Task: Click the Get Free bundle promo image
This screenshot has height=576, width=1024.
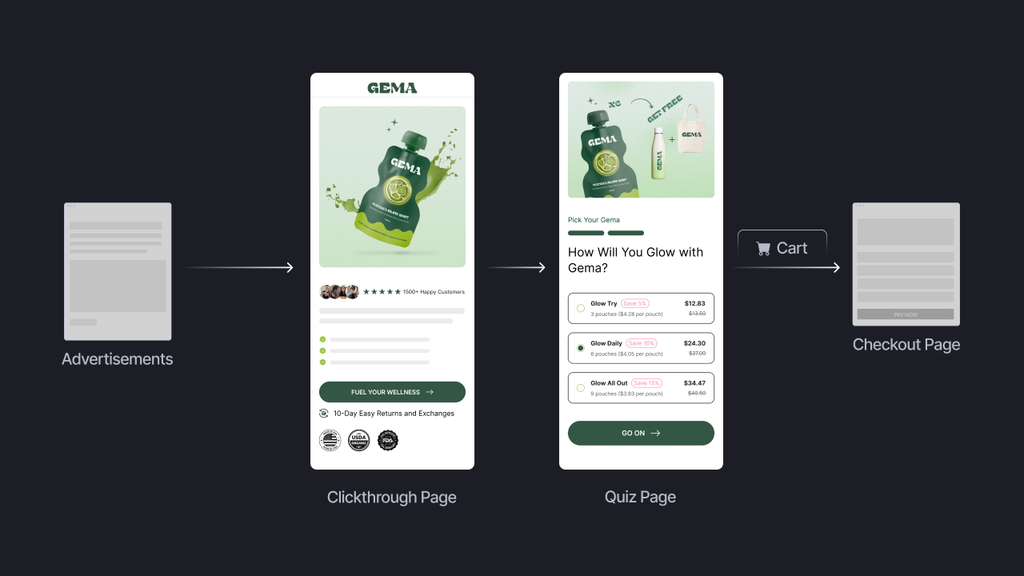Action: pyautogui.click(x=641, y=140)
